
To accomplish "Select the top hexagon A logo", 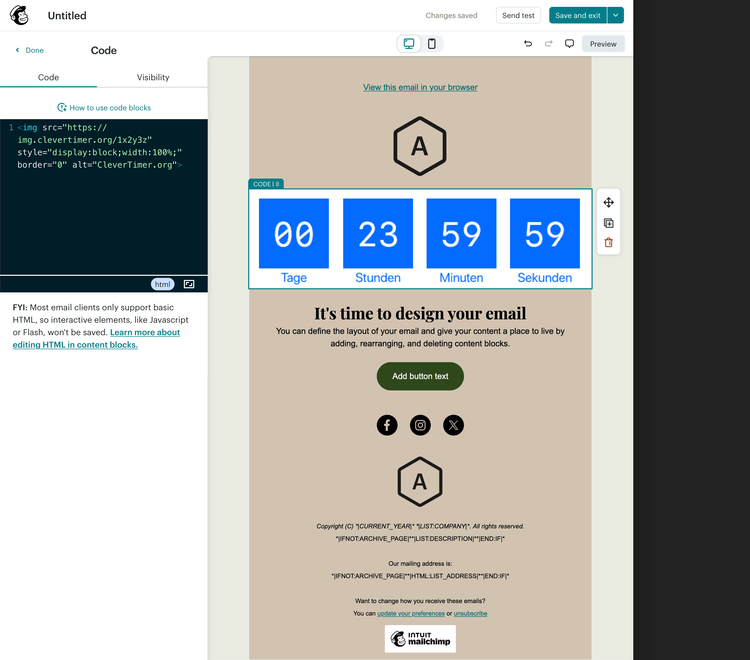I will (420, 146).
